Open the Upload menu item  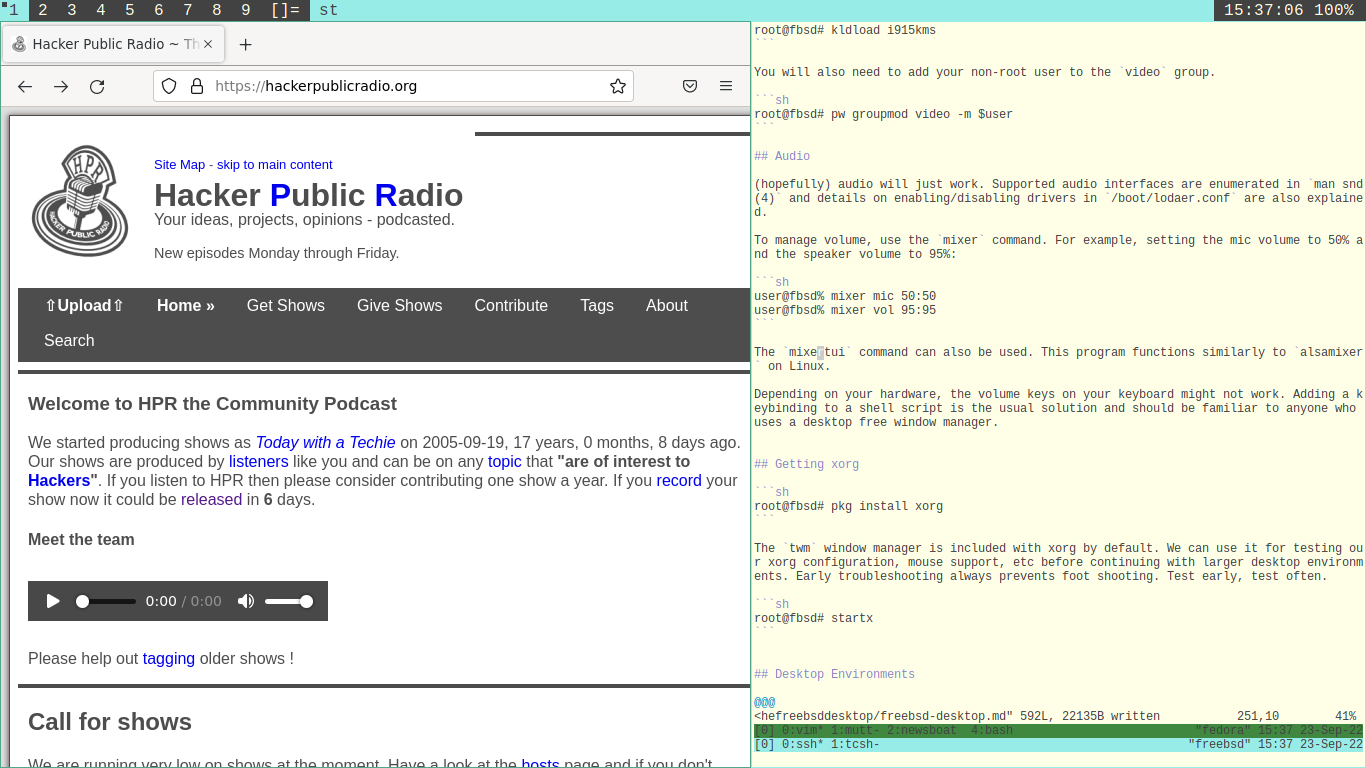(84, 306)
